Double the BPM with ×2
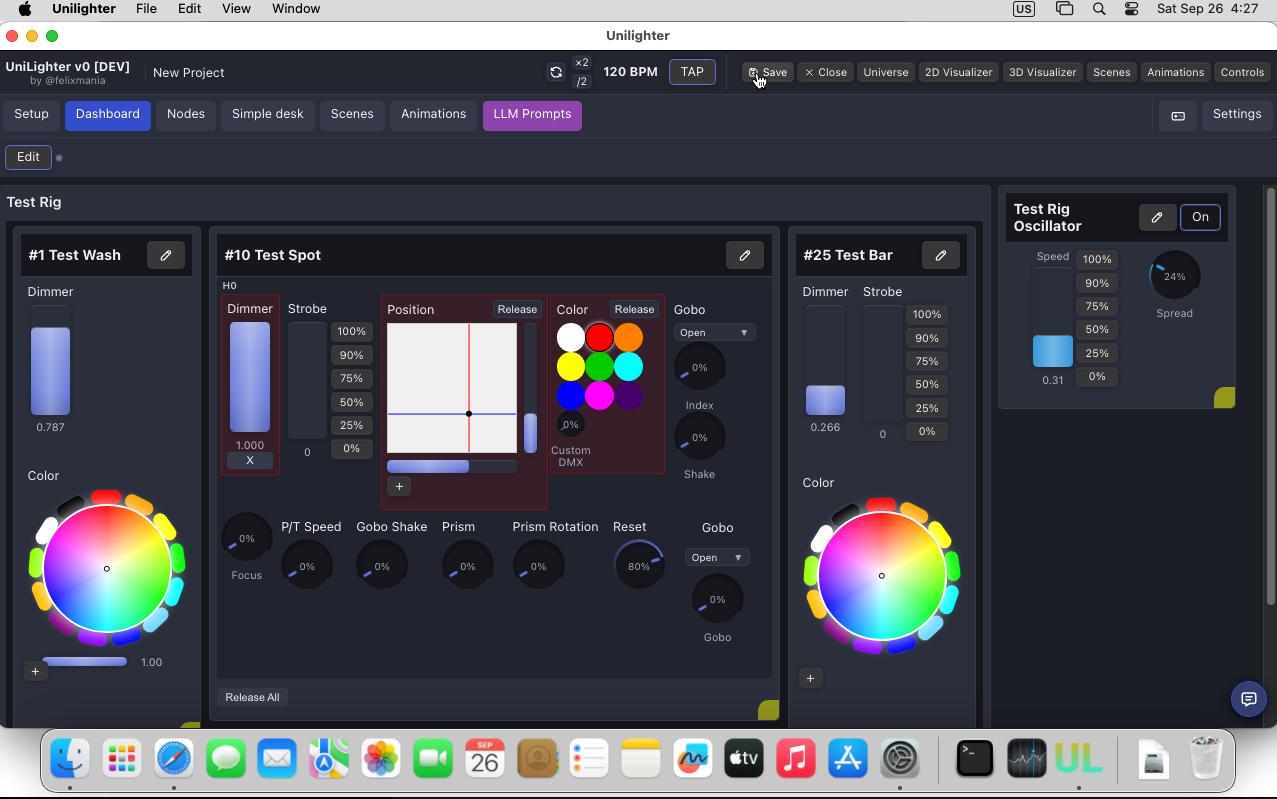This screenshot has height=799, width=1277. 582,62
